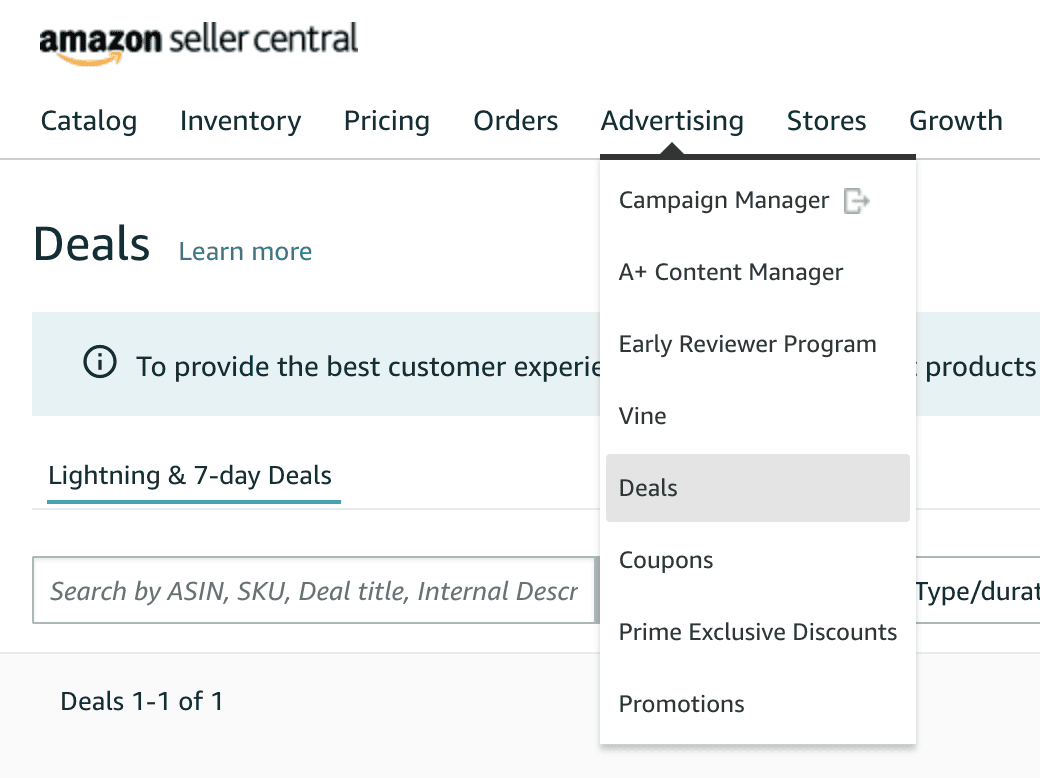
Task: Open the Catalog menu
Action: tap(89, 121)
